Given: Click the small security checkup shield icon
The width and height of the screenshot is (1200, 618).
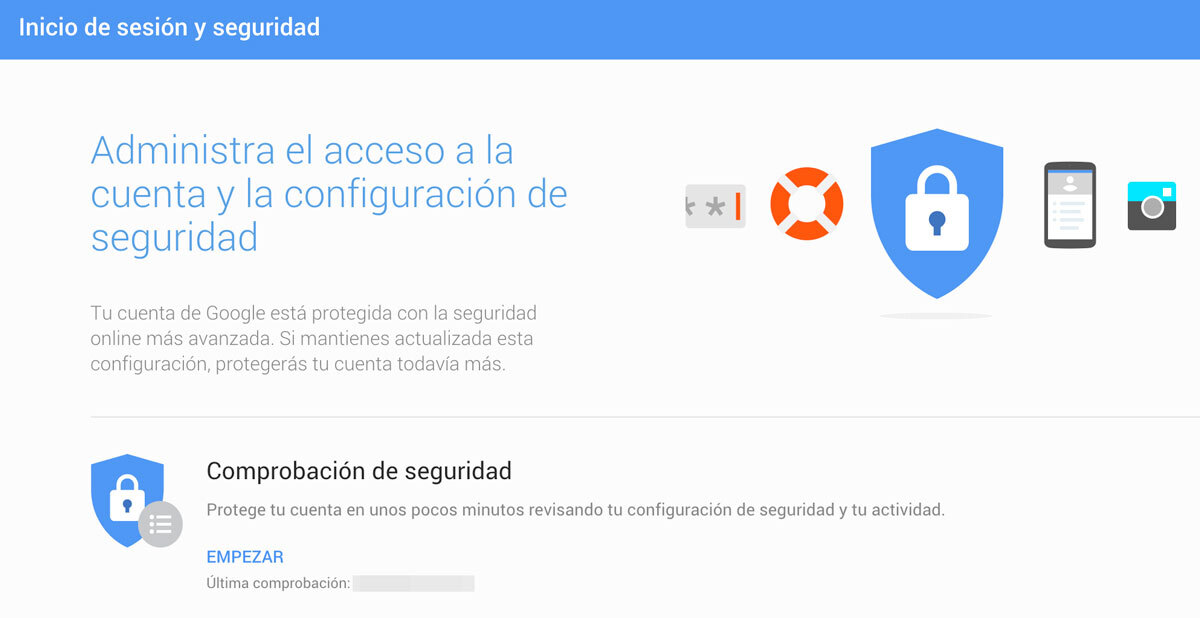Looking at the screenshot, I should (x=127, y=500).
